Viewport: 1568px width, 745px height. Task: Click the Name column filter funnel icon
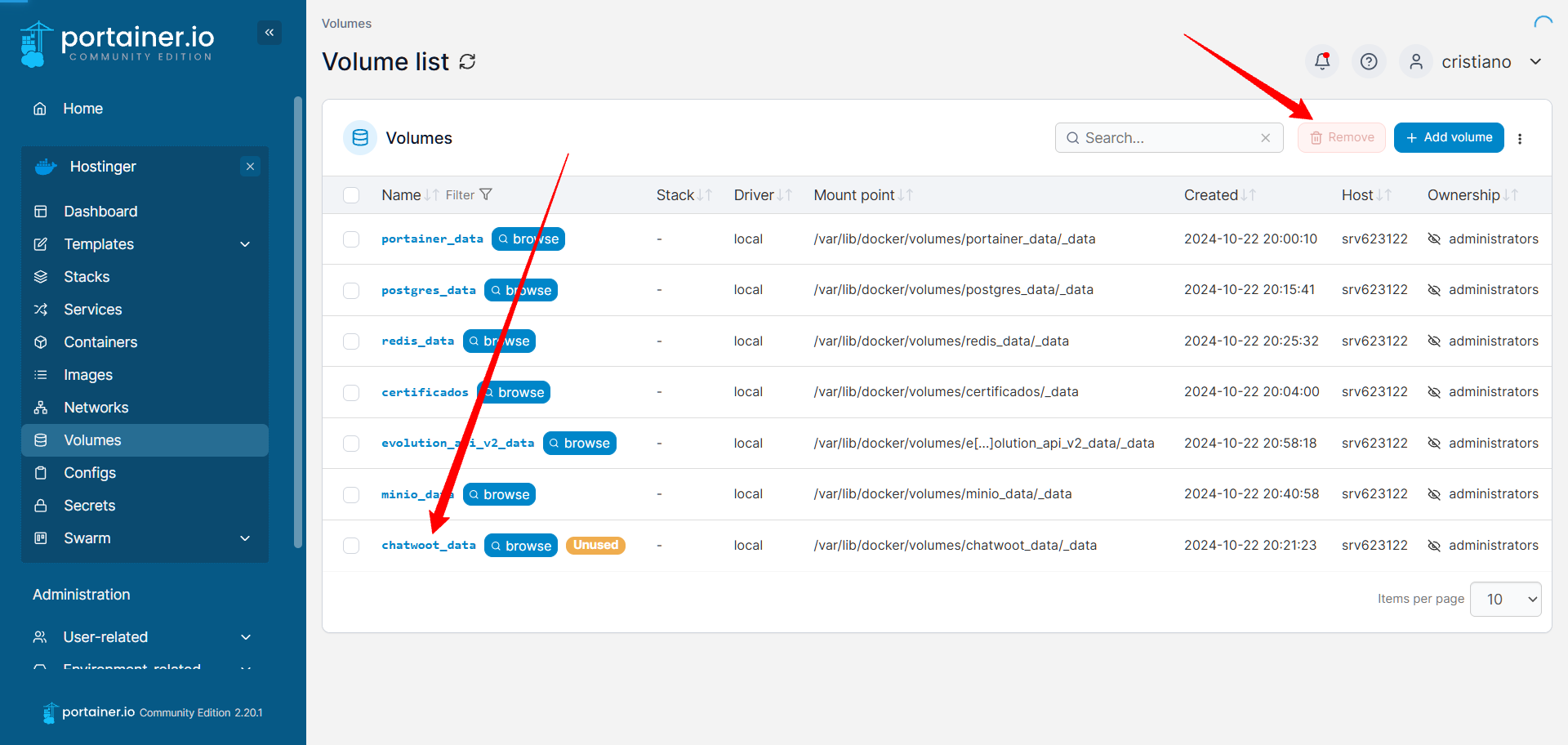click(486, 194)
